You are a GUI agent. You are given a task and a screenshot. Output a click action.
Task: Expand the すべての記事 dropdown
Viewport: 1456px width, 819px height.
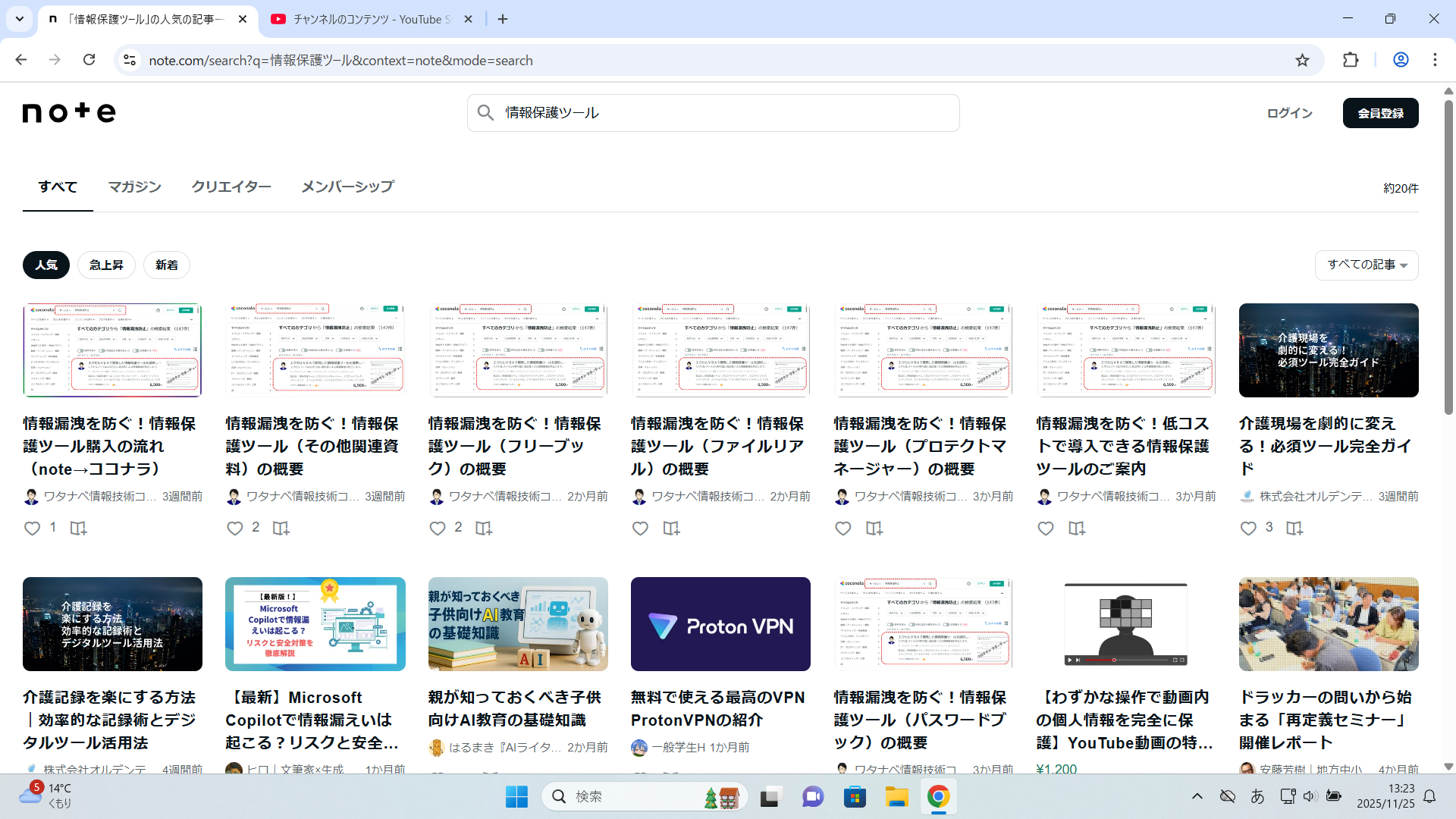(1367, 265)
